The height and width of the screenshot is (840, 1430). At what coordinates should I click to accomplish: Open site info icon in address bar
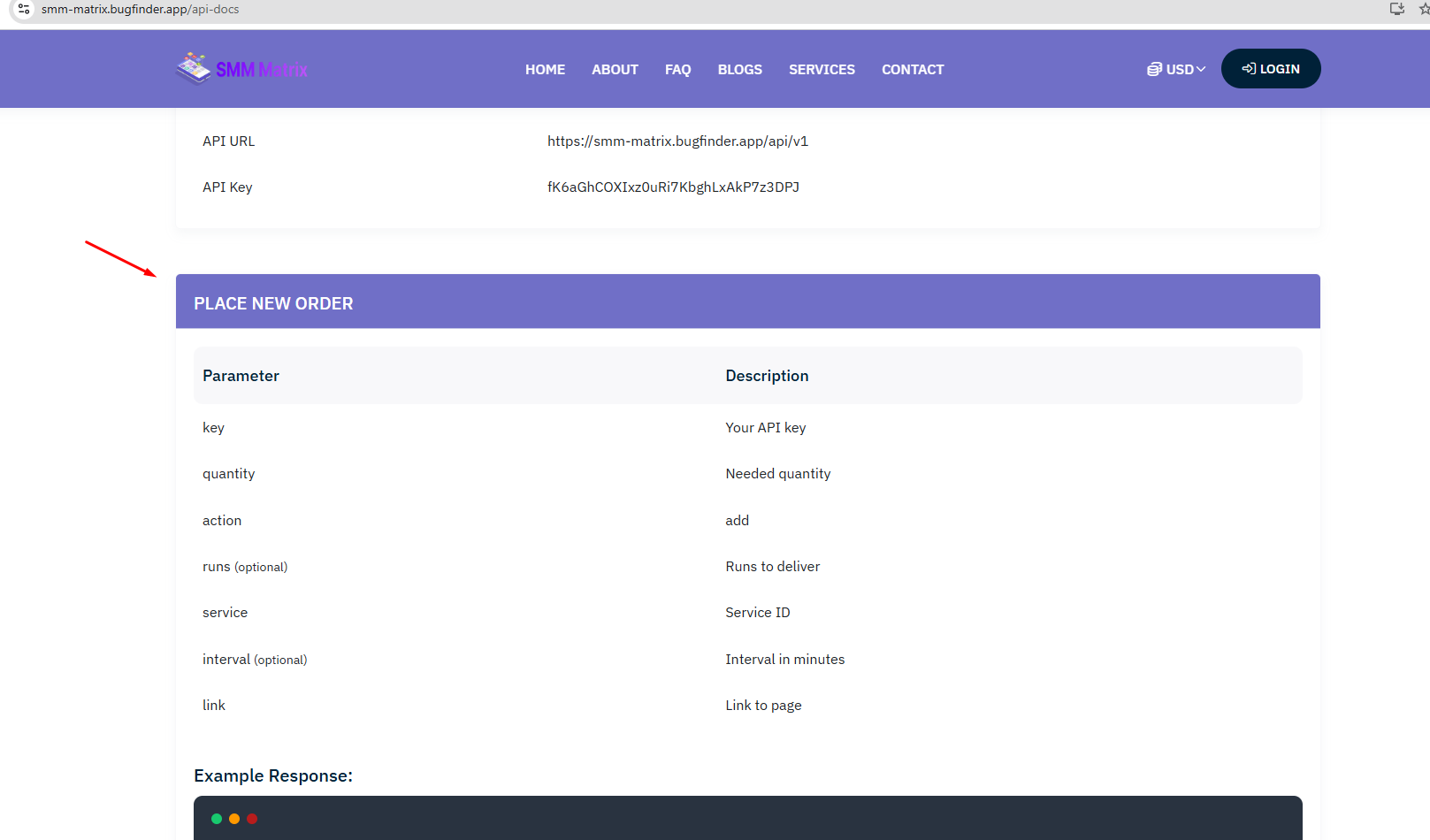24,9
